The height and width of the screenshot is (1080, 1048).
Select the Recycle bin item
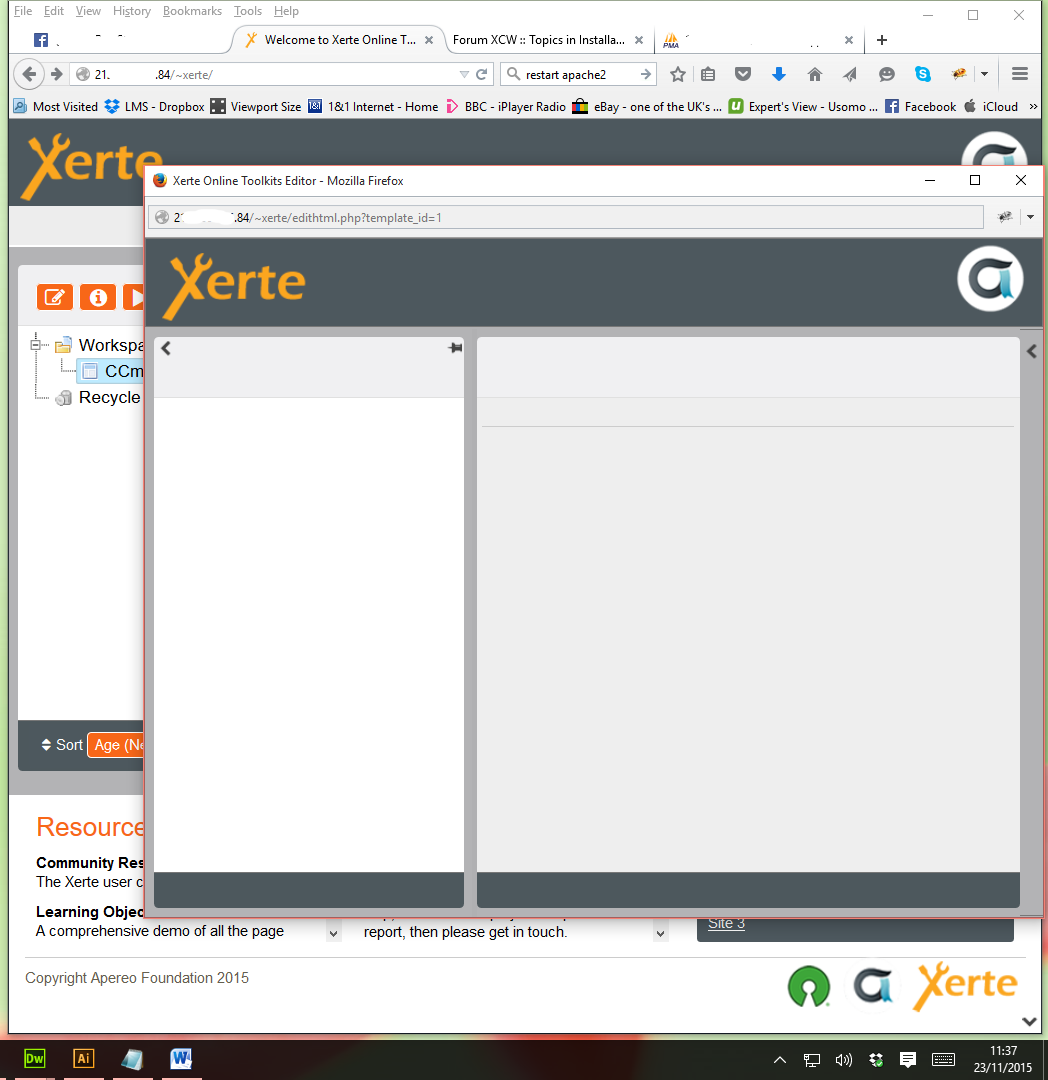(x=100, y=397)
